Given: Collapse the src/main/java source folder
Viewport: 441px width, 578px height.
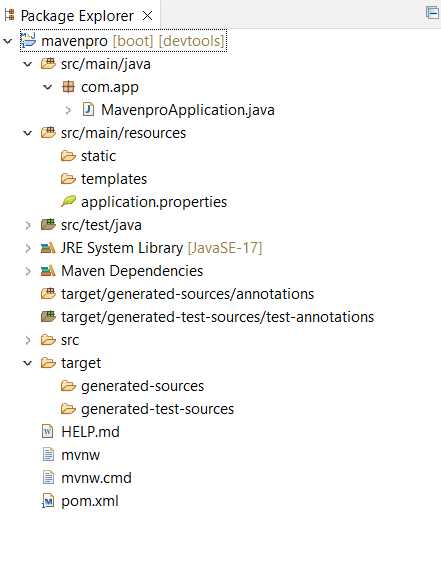Looking at the screenshot, I should pyautogui.click(x=28, y=64).
